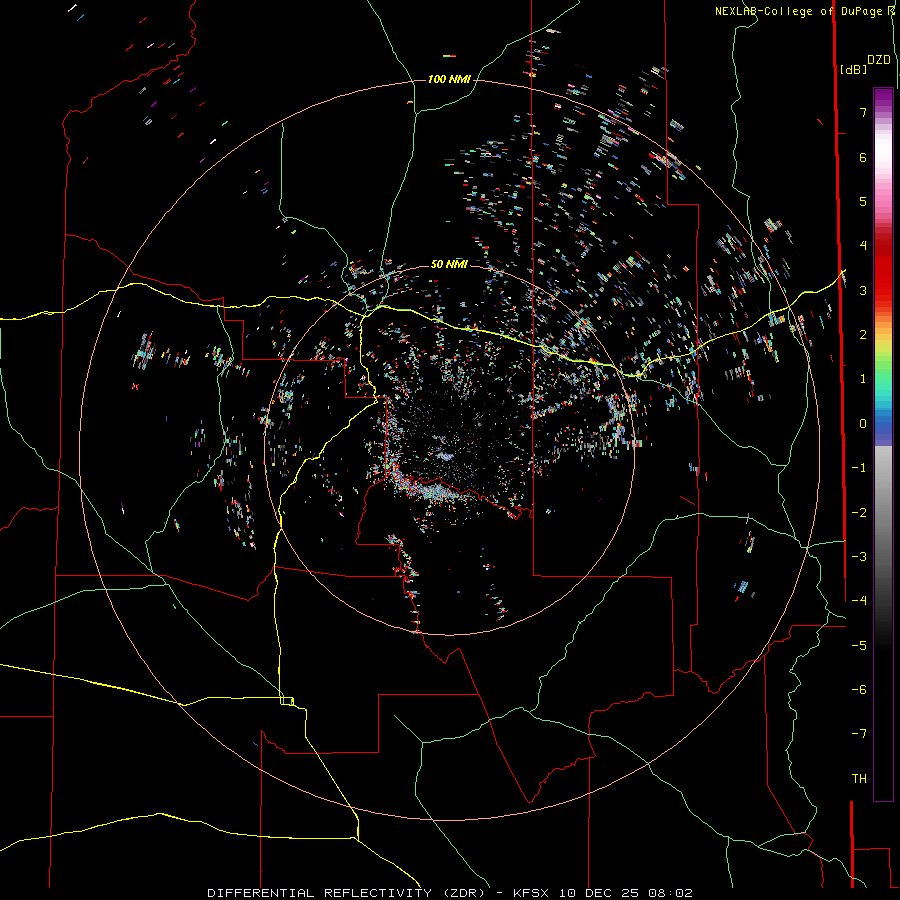This screenshot has height=900, width=900.
Task: Click the TH threshold label on scale
Action: pos(859,779)
